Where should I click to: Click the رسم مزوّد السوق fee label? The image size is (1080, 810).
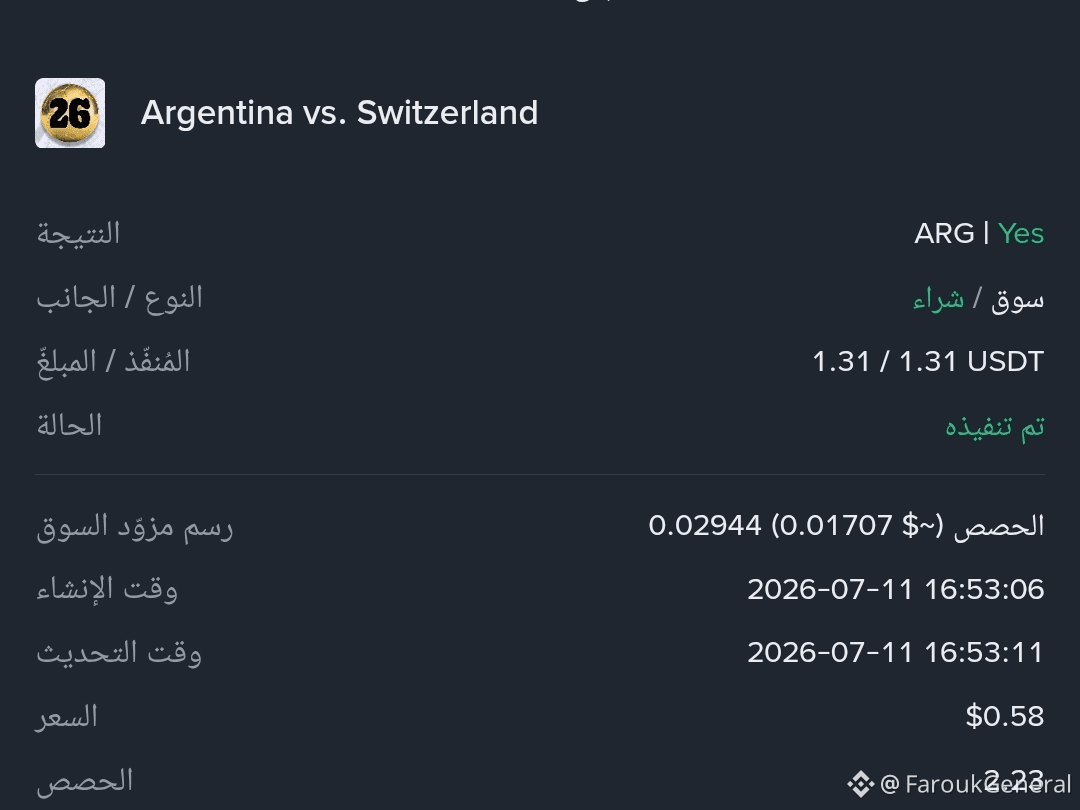[x=134, y=528]
